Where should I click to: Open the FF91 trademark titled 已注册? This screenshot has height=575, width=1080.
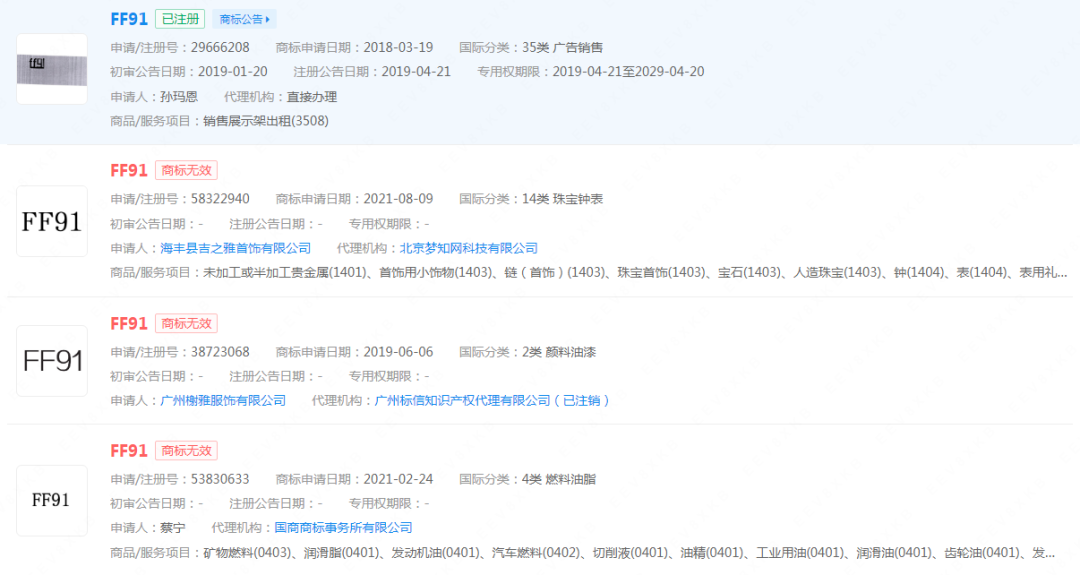pyautogui.click(x=129, y=19)
